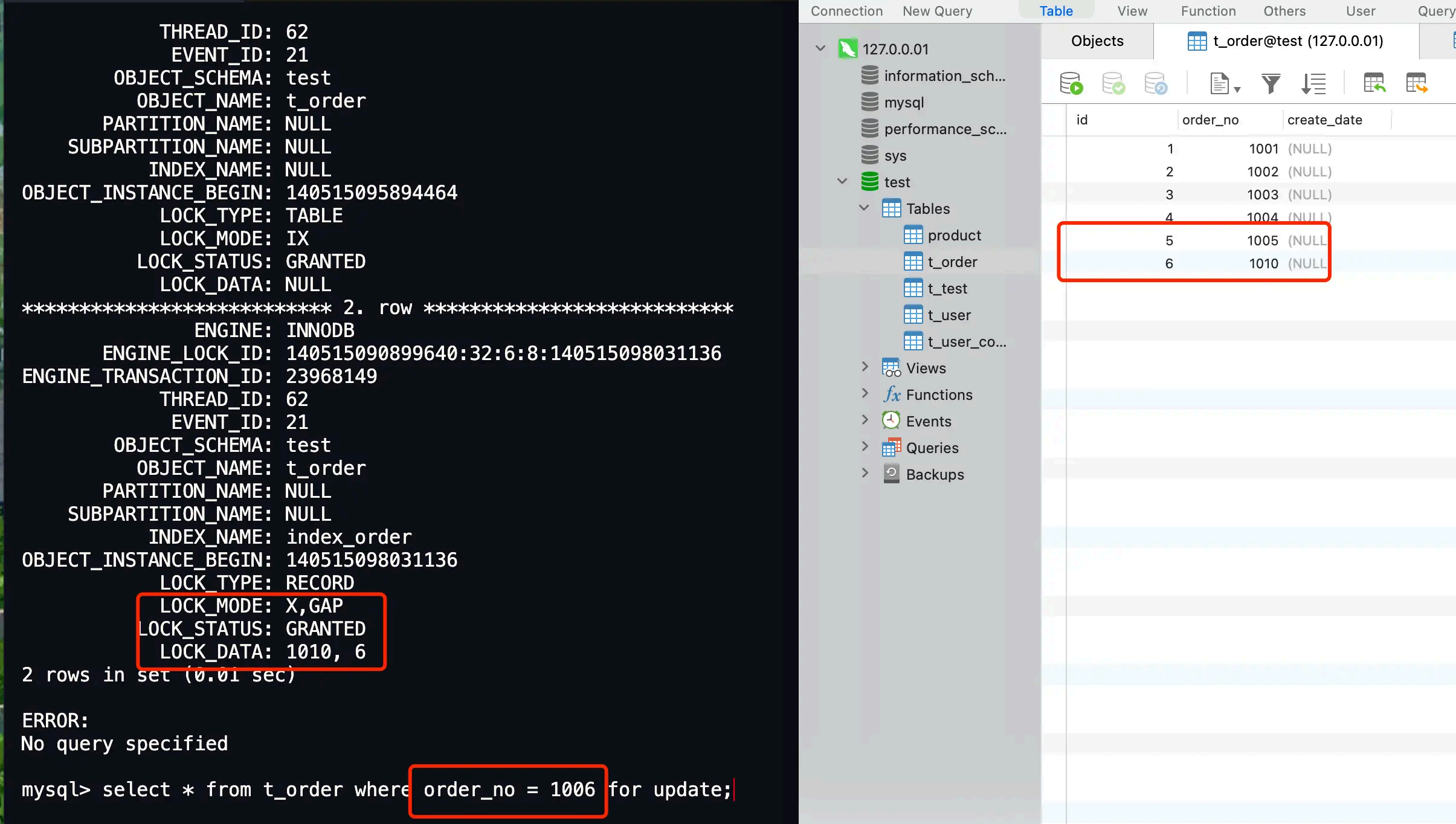Viewport: 1456px width, 824px height.
Task: Click the Table toolbar tab
Action: [x=1055, y=11]
